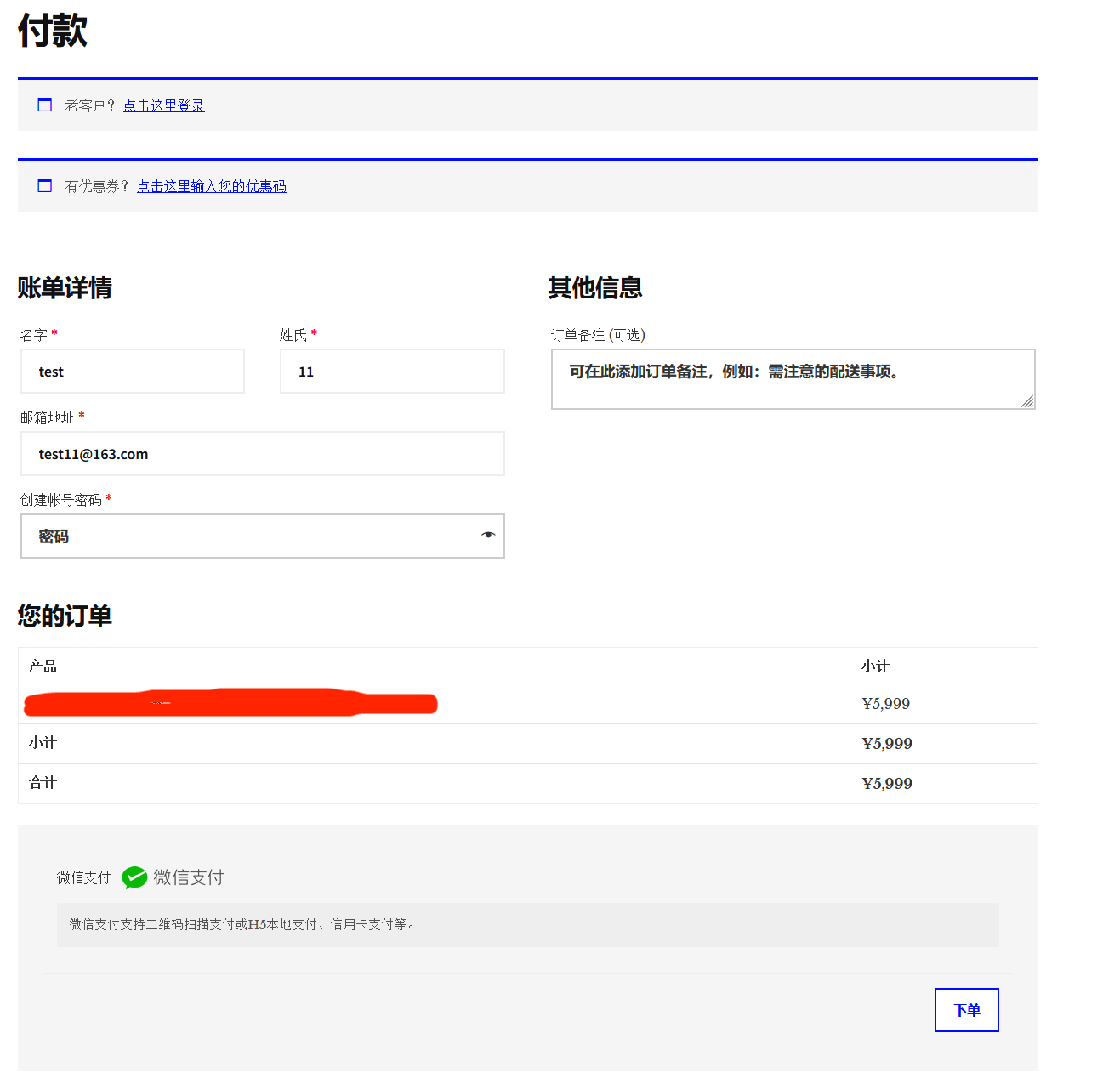The image size is (1120, 1078).
Task: Click the WeChat Pay green logo icon
Action: point(134,877)
